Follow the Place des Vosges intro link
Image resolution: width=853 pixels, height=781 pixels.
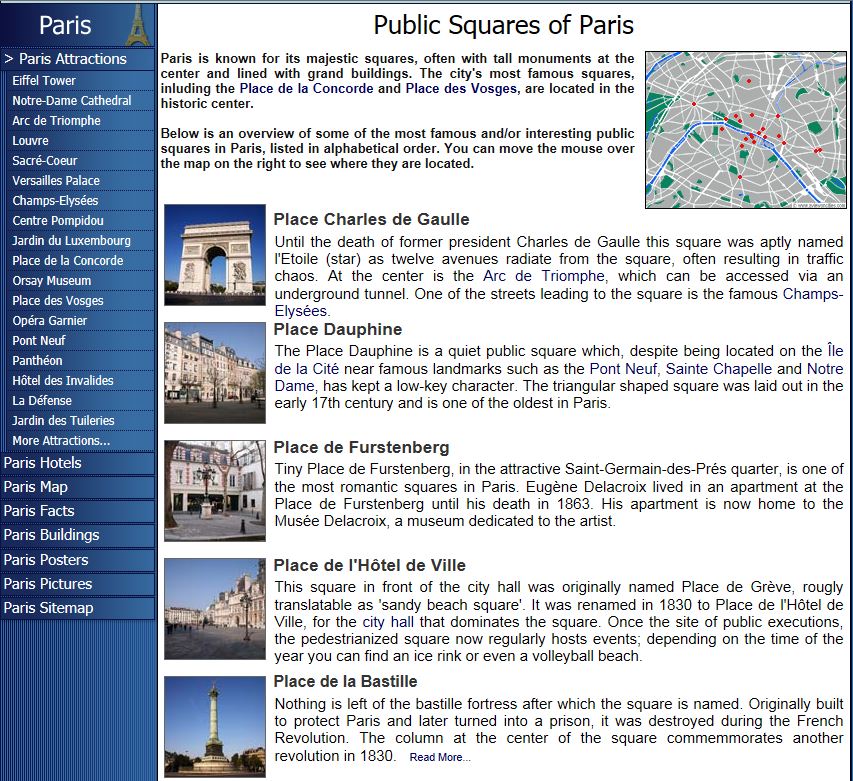click(461, 89)
